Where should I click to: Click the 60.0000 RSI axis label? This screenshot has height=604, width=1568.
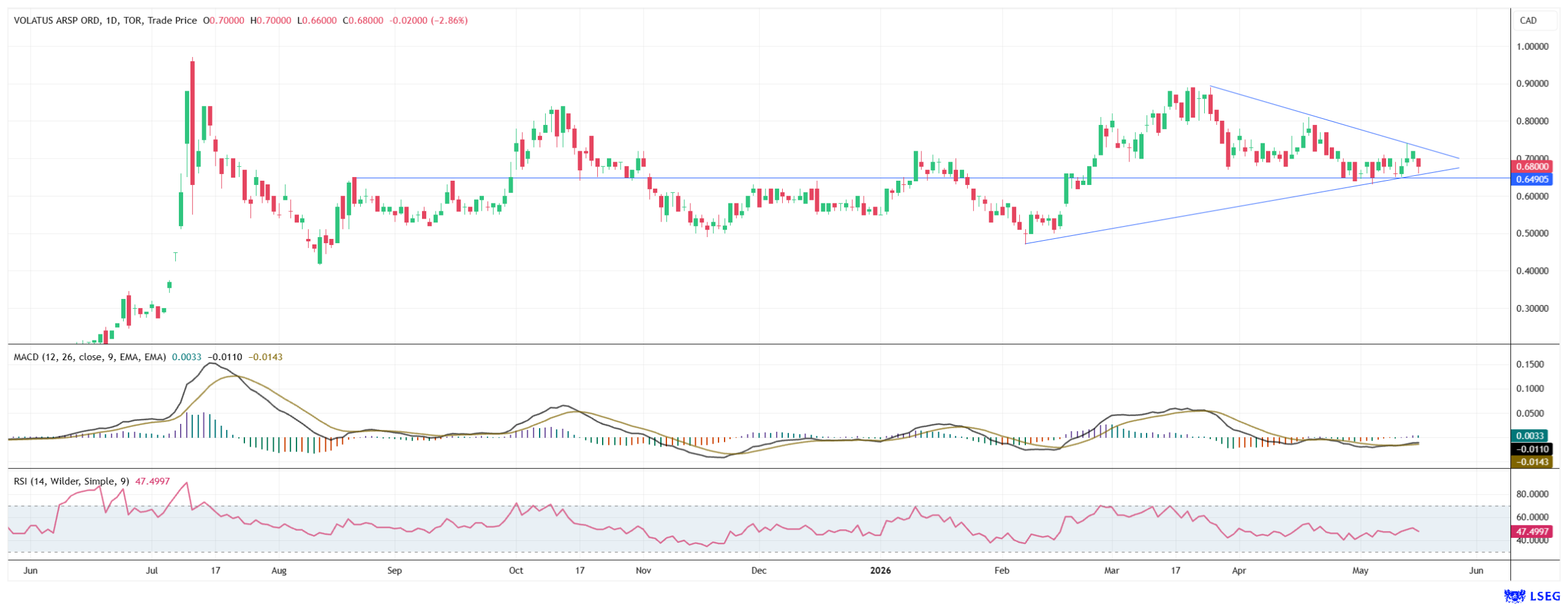point(1532,518)
